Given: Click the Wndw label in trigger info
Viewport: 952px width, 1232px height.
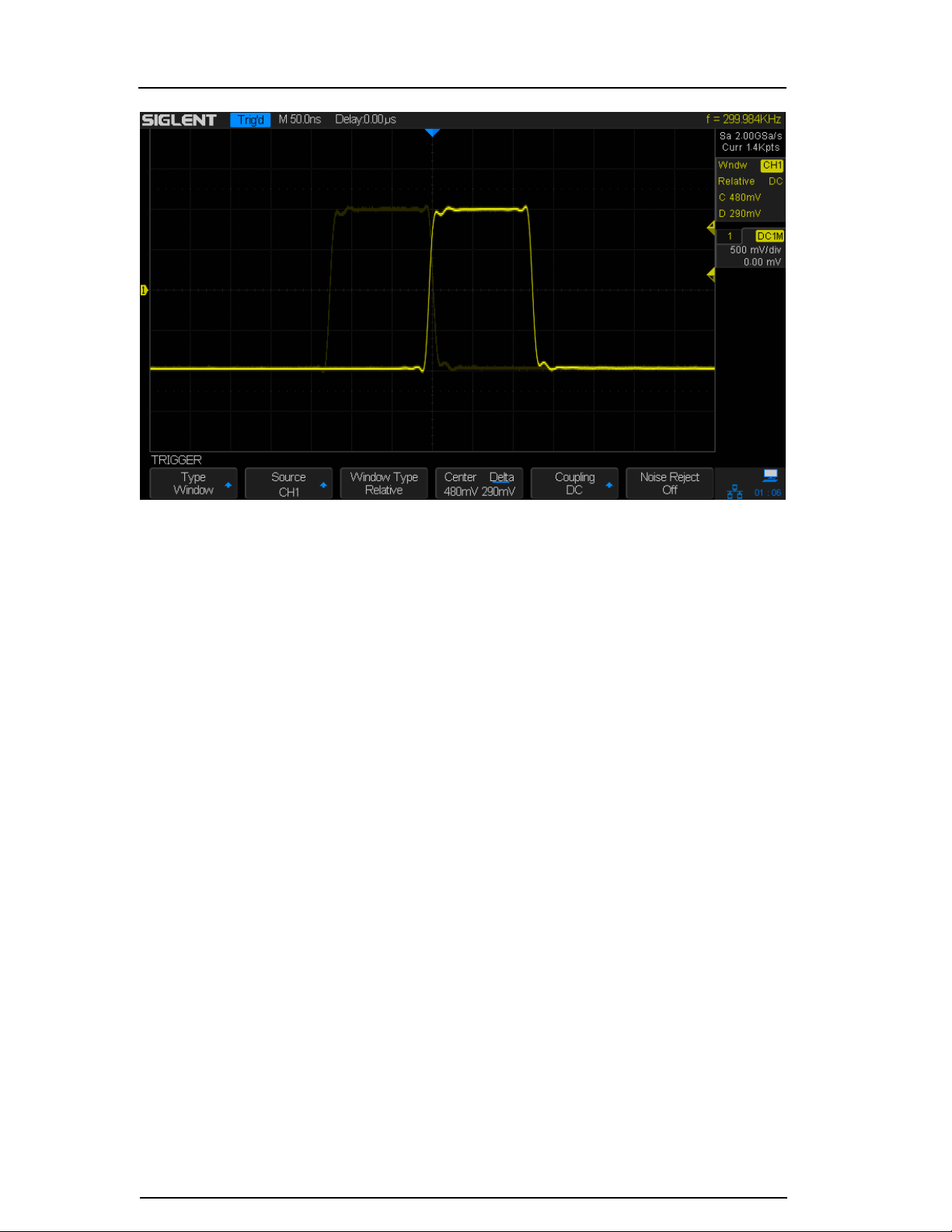Looking at the screenshot, I should pos(732,166).
